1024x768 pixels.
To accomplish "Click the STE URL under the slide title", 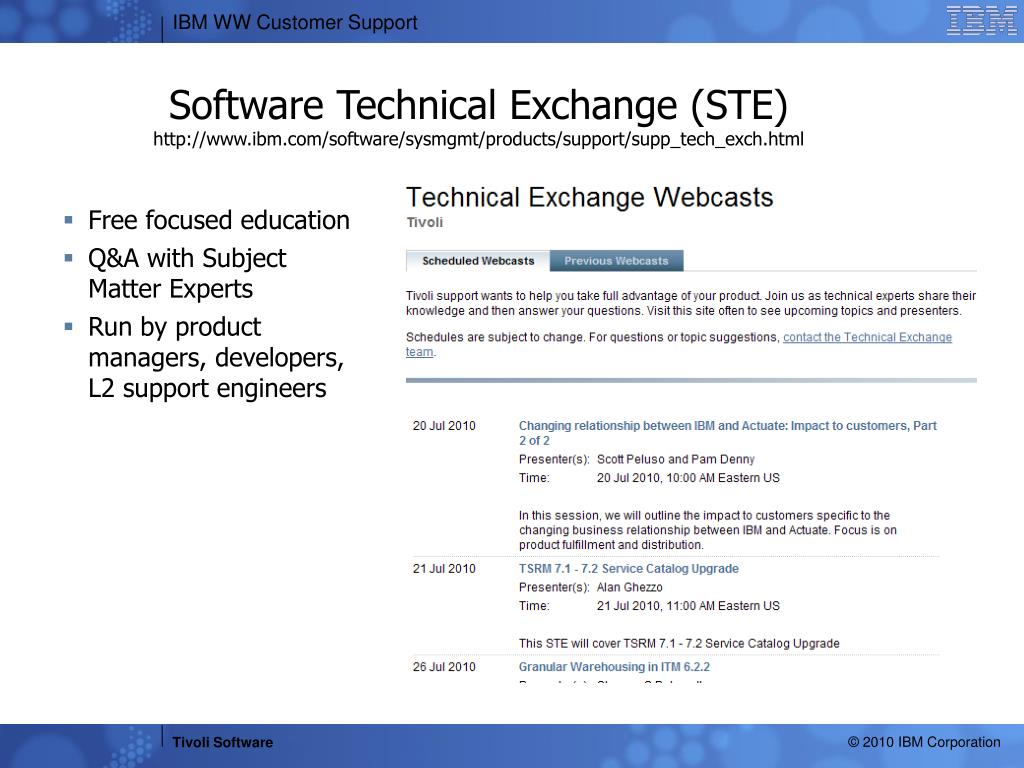I will pos(478,139).
